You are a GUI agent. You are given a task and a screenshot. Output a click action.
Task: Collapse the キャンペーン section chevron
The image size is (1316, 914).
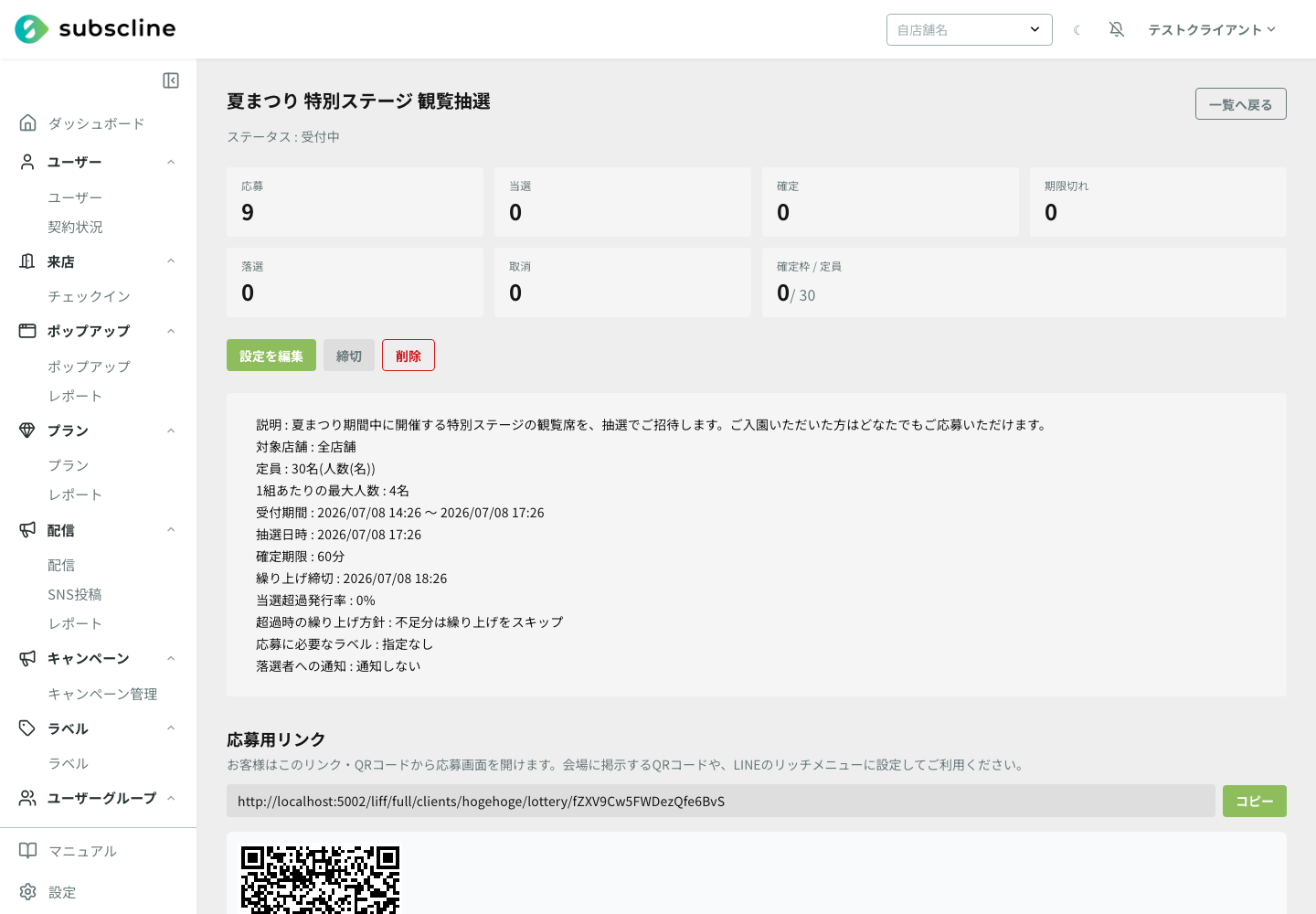171,658
